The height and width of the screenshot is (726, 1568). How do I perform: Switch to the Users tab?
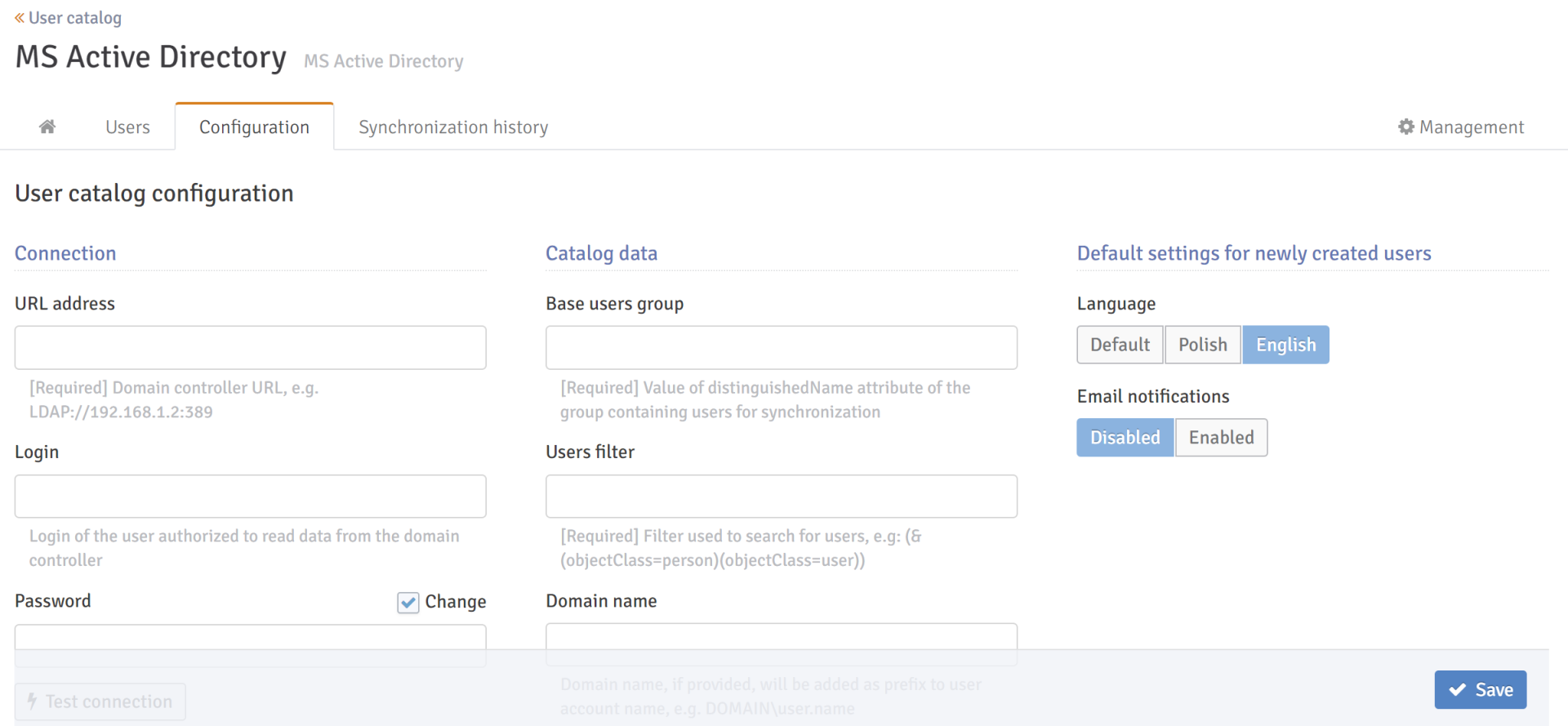[x=127, y=127]
